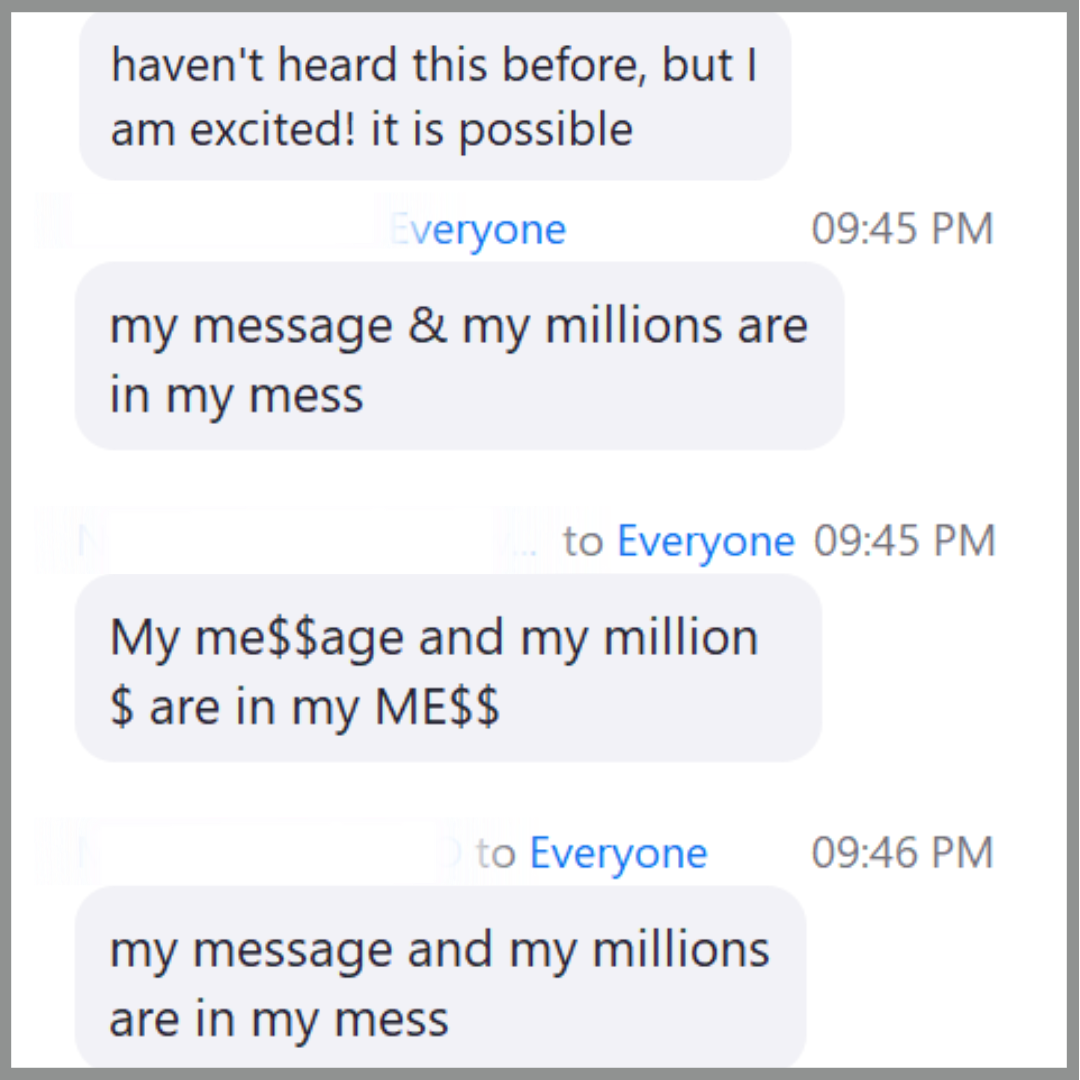Viewport: 1080px width, 1080px height.
Task: Select the "my message & my millions" chat bubble
Action: pos(459,357)
